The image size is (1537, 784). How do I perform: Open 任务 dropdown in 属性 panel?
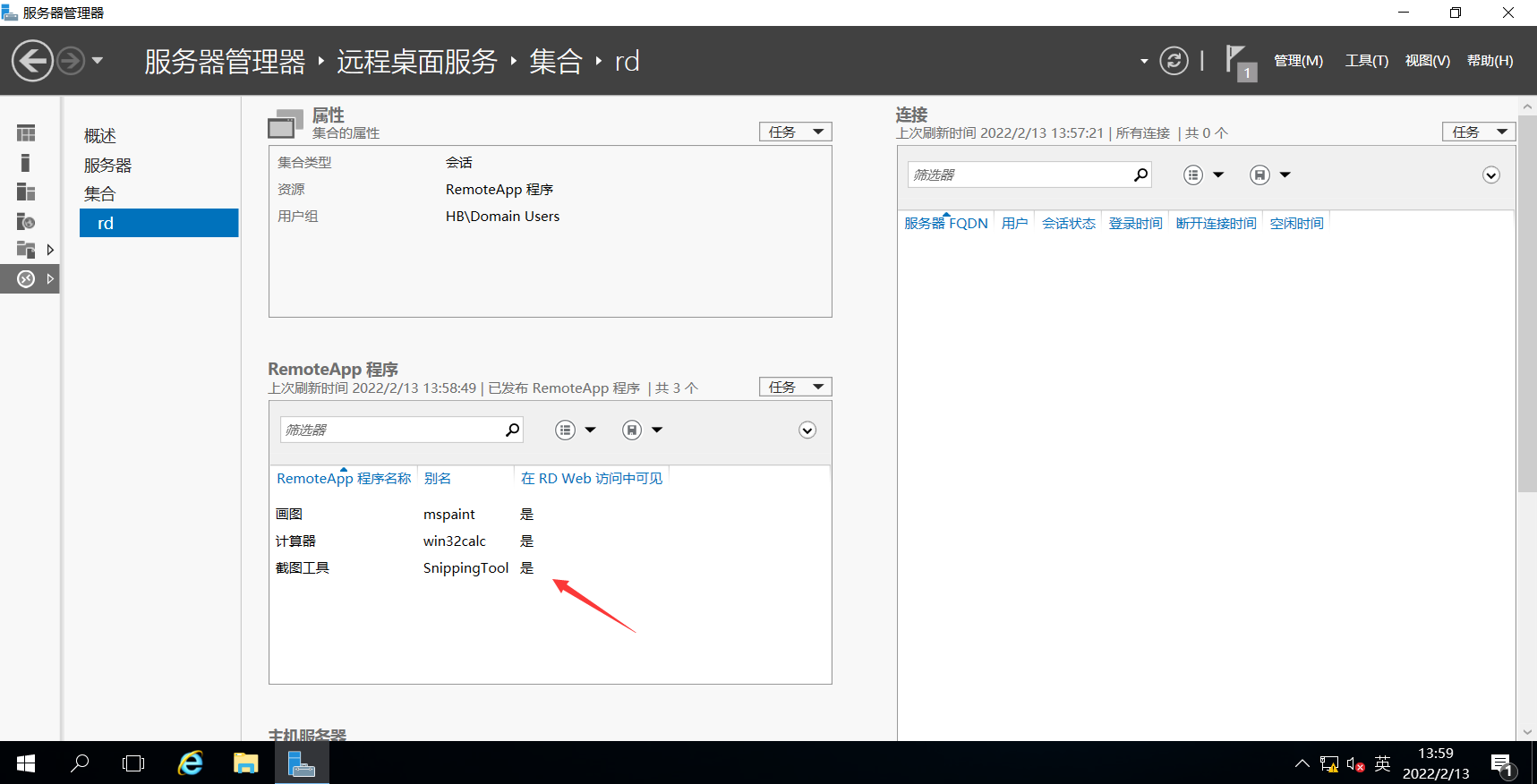pyautogui.click(x=795, y=132)
